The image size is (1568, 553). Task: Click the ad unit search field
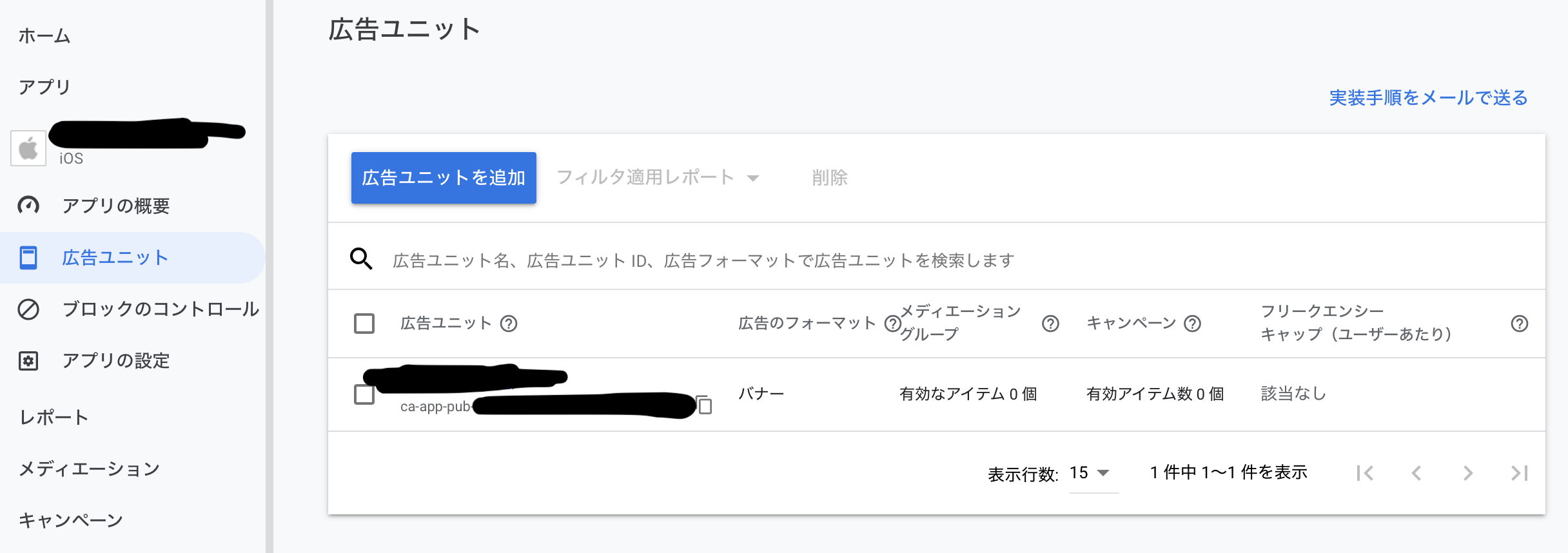703,260
